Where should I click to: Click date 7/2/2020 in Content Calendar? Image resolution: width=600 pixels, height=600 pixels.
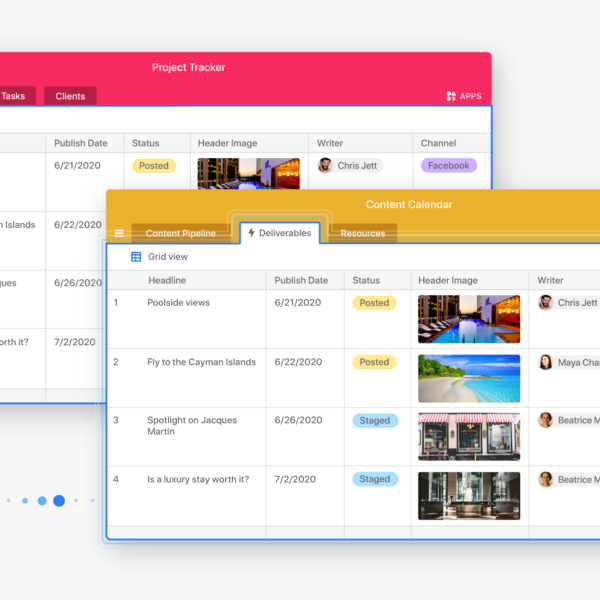(x=295, y=479)
